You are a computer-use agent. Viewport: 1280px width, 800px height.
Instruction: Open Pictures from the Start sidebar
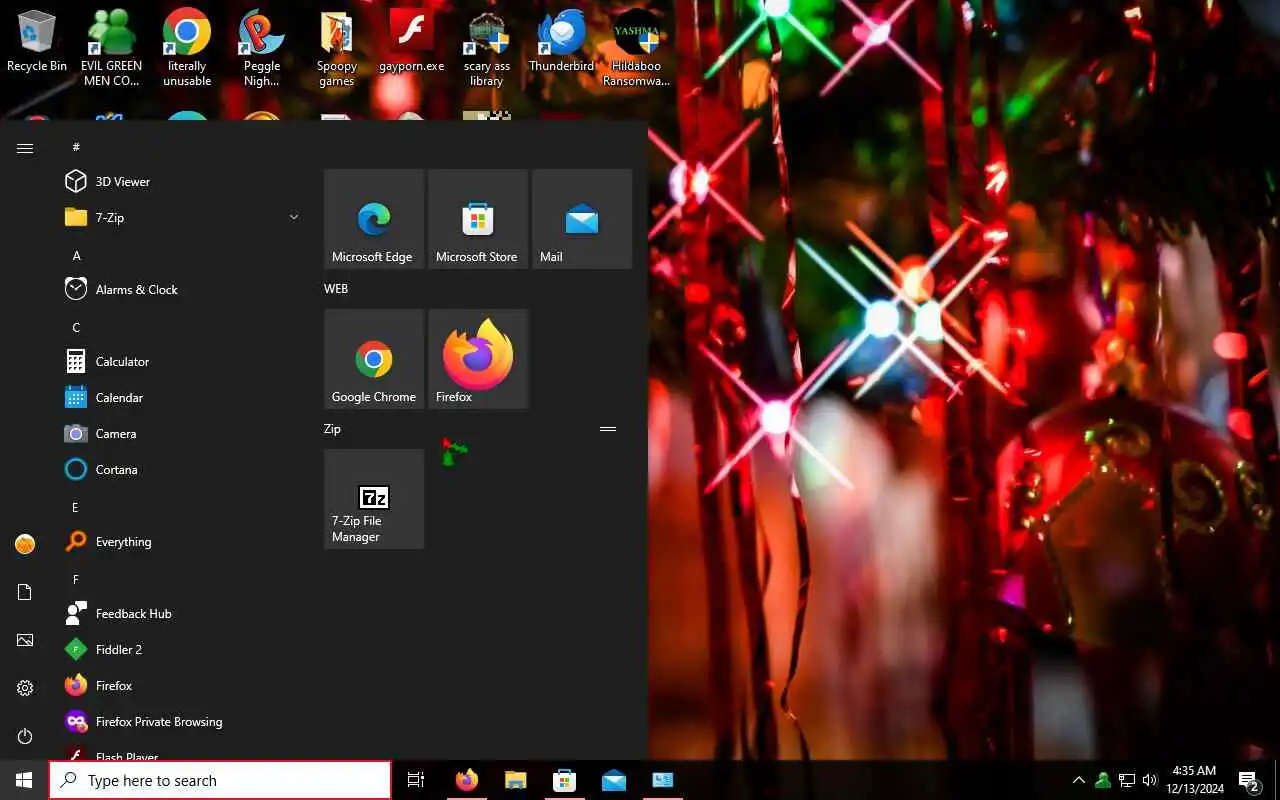25,640
